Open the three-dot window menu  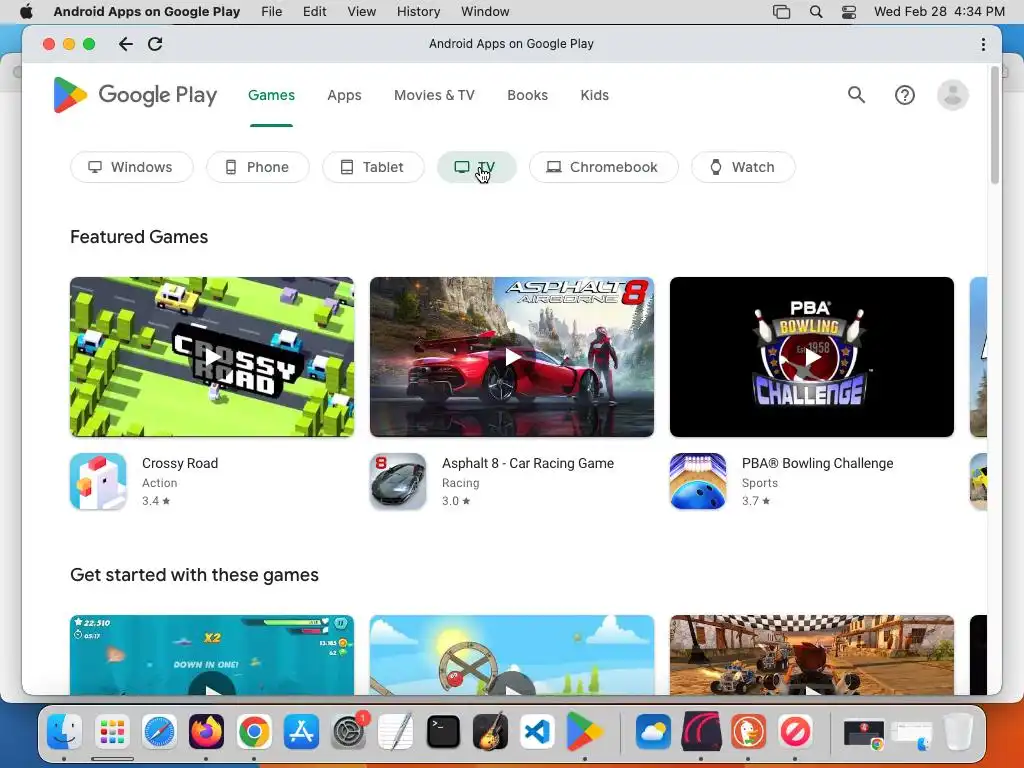983,44
